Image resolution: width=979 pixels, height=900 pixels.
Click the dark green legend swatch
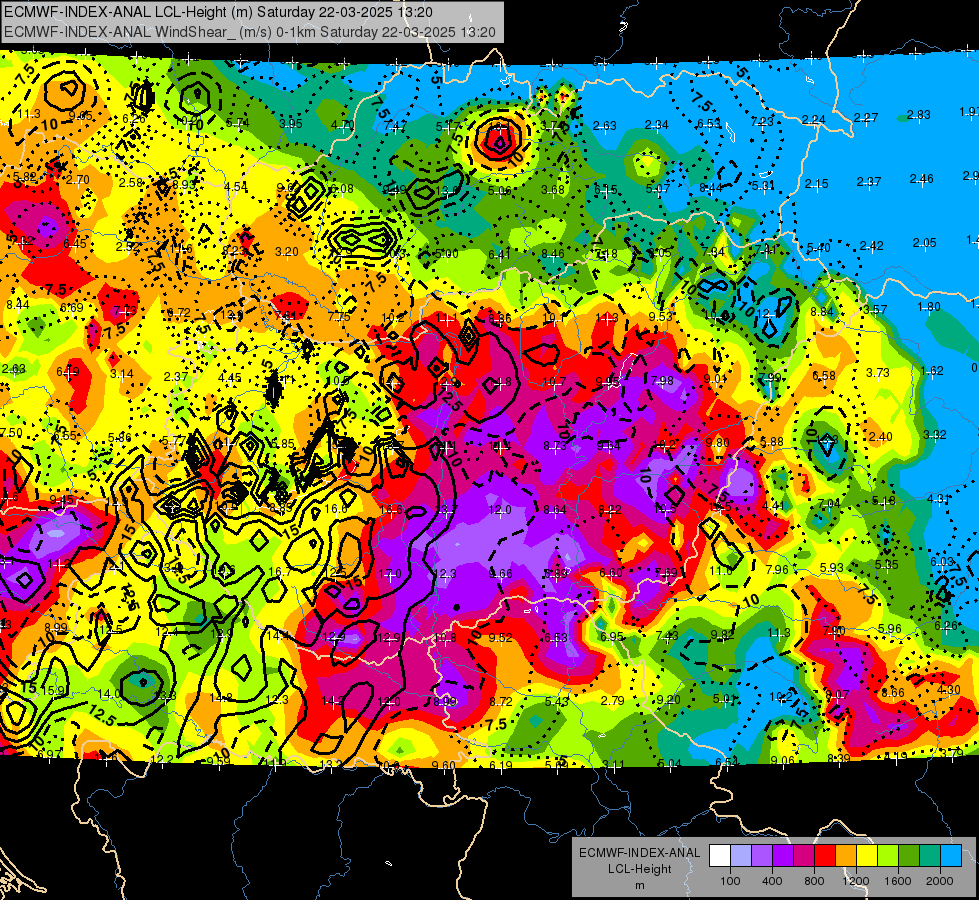tap(909, 856)
